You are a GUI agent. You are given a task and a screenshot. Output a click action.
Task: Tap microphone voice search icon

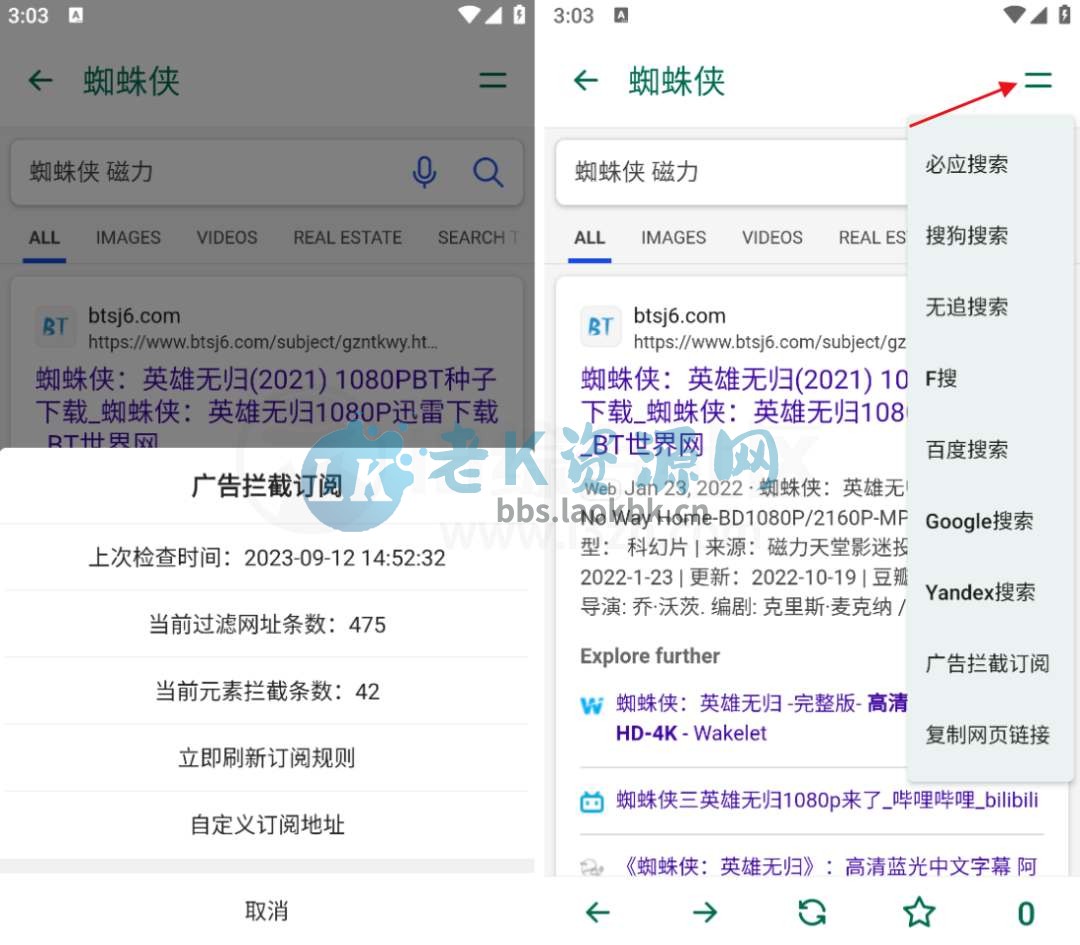pyautogui.click(x=424, y=172)
